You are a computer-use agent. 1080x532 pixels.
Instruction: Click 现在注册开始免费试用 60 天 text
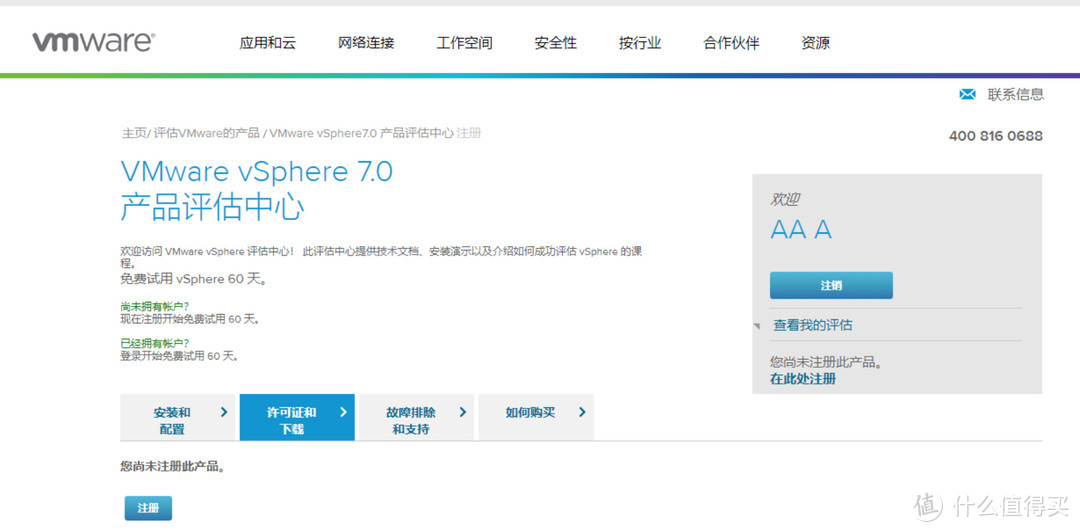tap(189, 319)
